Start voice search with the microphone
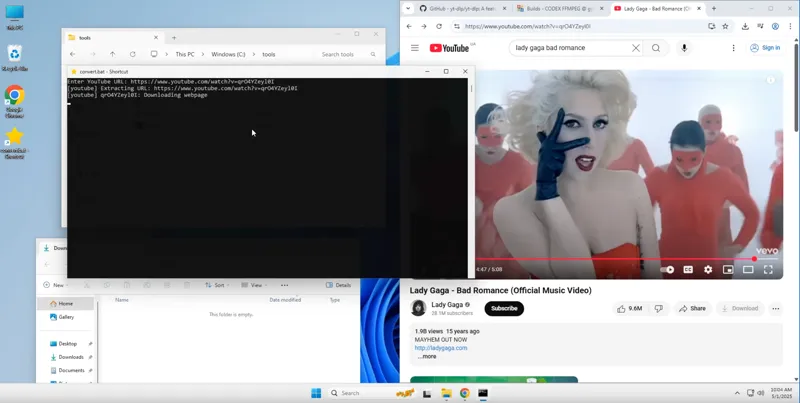This screenshot has height=403, width=800. coord(684,48)
